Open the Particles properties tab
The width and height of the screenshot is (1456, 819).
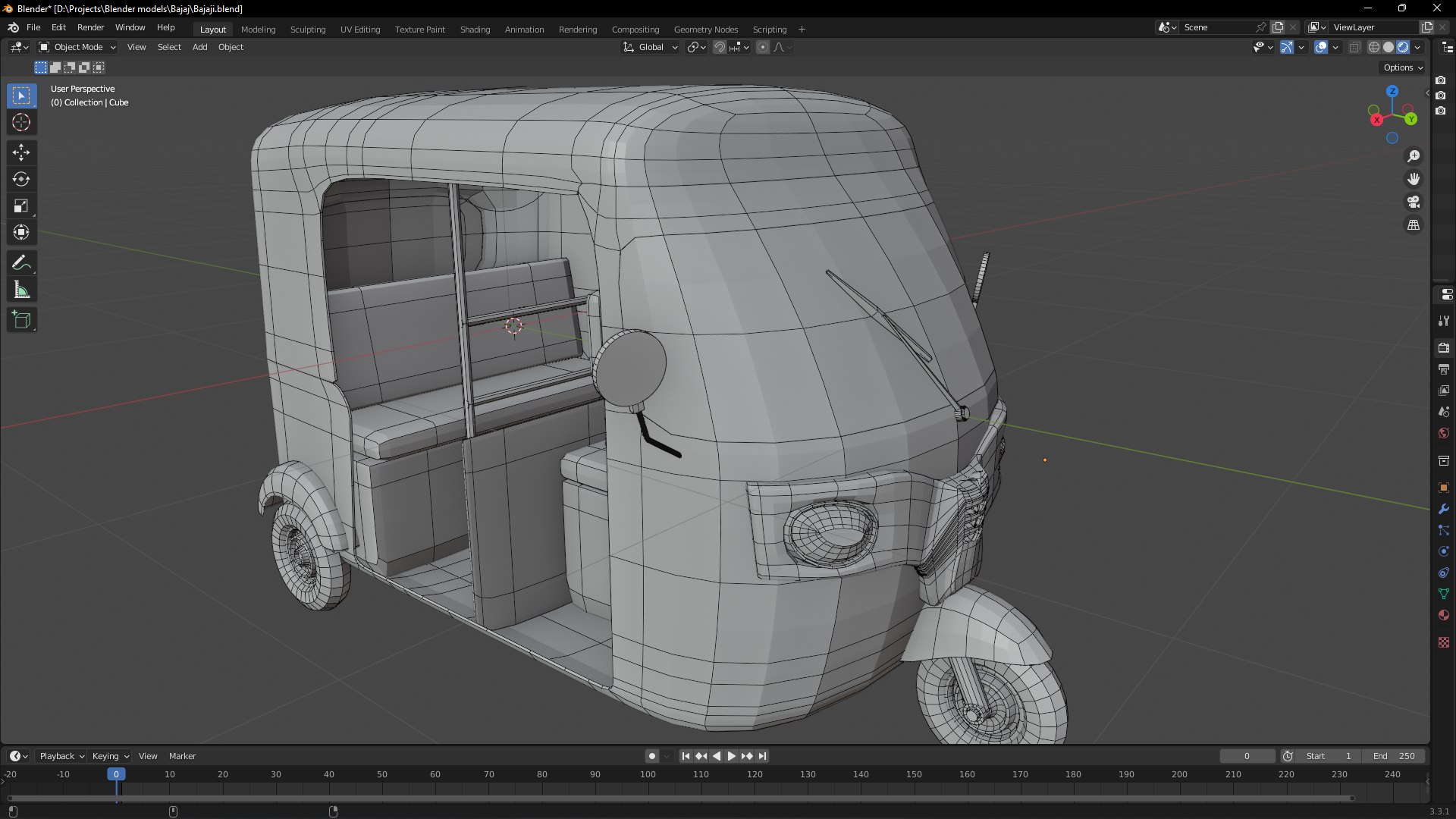(x=1444, y=530)
